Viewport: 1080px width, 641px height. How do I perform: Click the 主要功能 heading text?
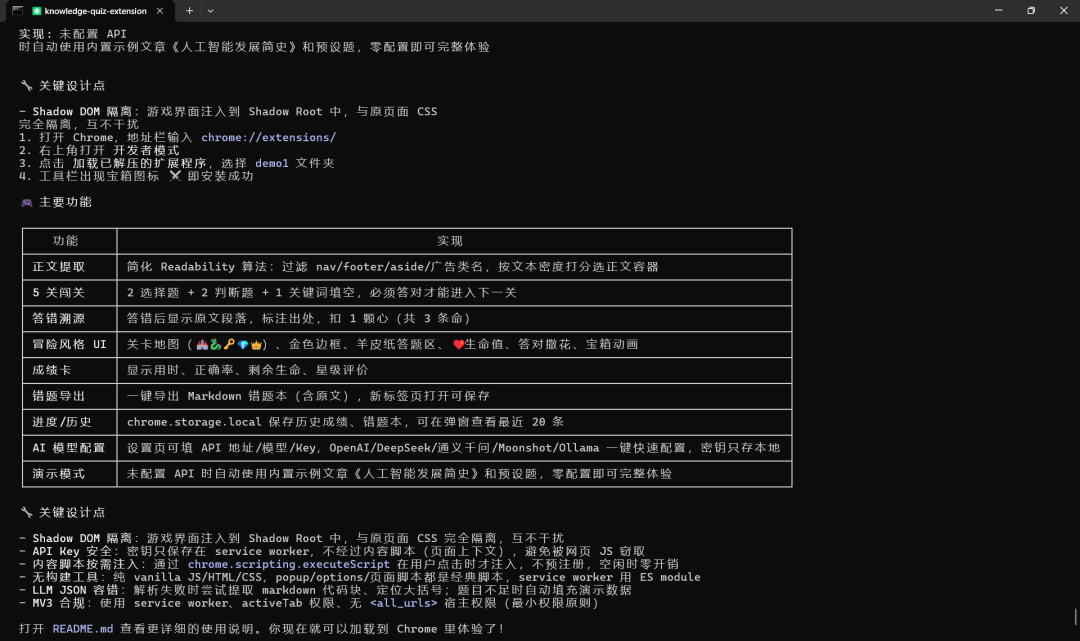[65, 202]
